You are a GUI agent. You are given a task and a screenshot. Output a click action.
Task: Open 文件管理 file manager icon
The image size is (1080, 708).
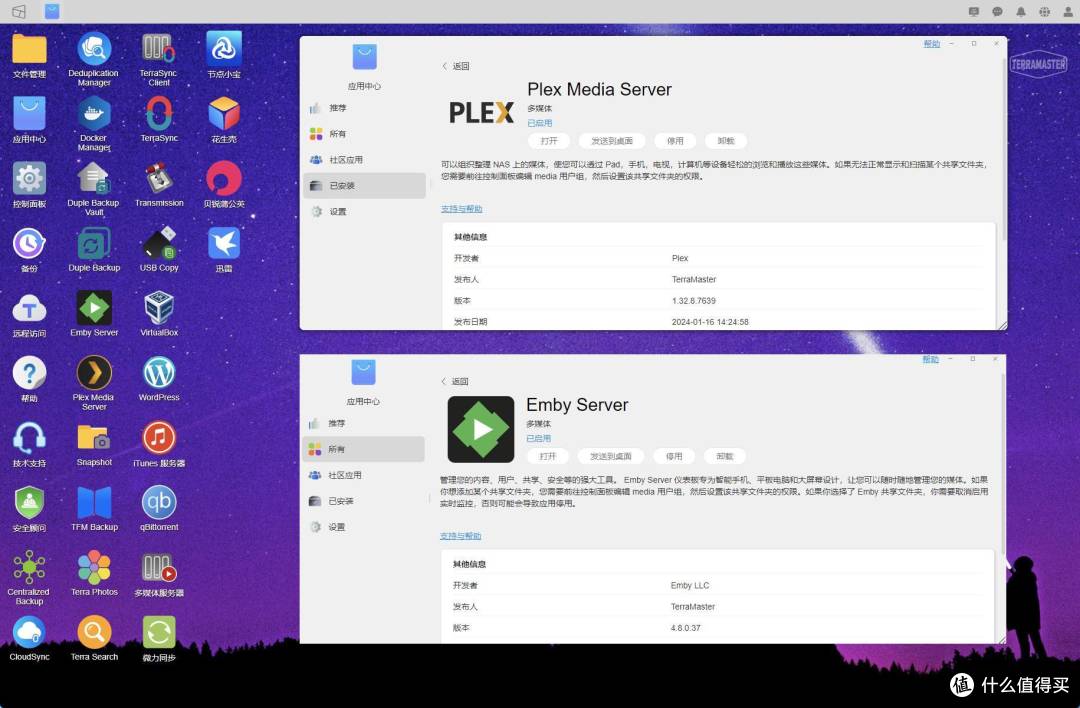pyautogui.click(x=29, y=49)
